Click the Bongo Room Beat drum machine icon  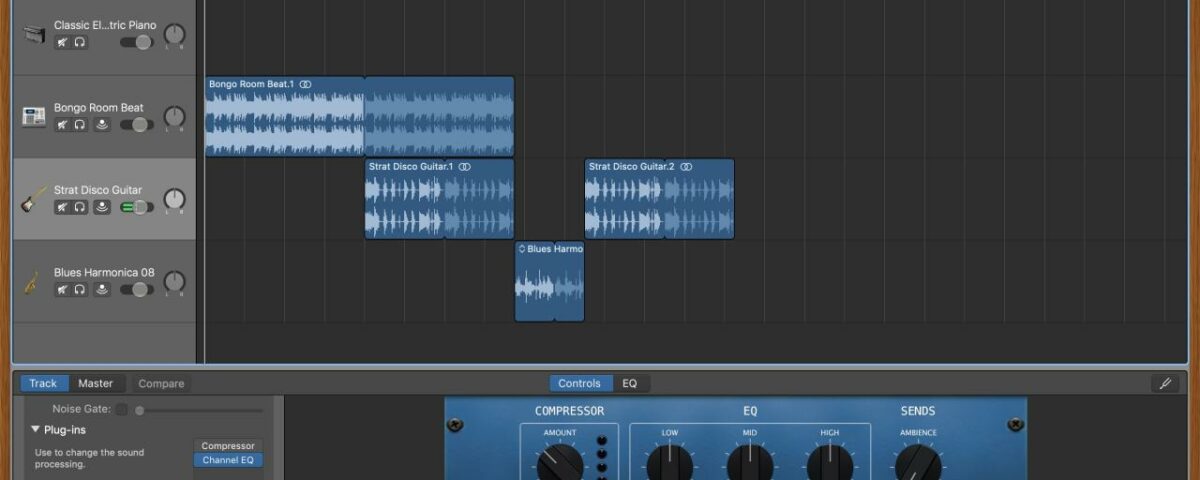pyautogui.click(x=34, y=117)
